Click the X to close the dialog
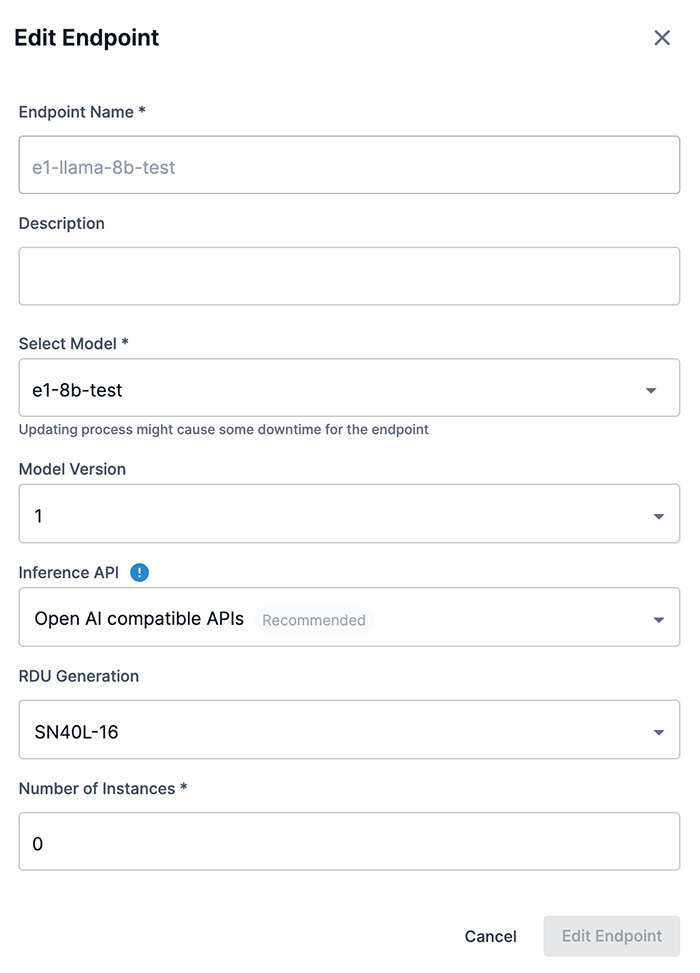Viewport: 700px width, 973px height. coord(662,37)
